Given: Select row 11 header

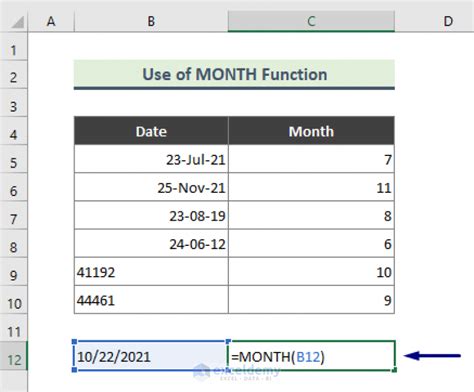Looking at the screenshot, I should pyautogui.click(x=14, y=328).
